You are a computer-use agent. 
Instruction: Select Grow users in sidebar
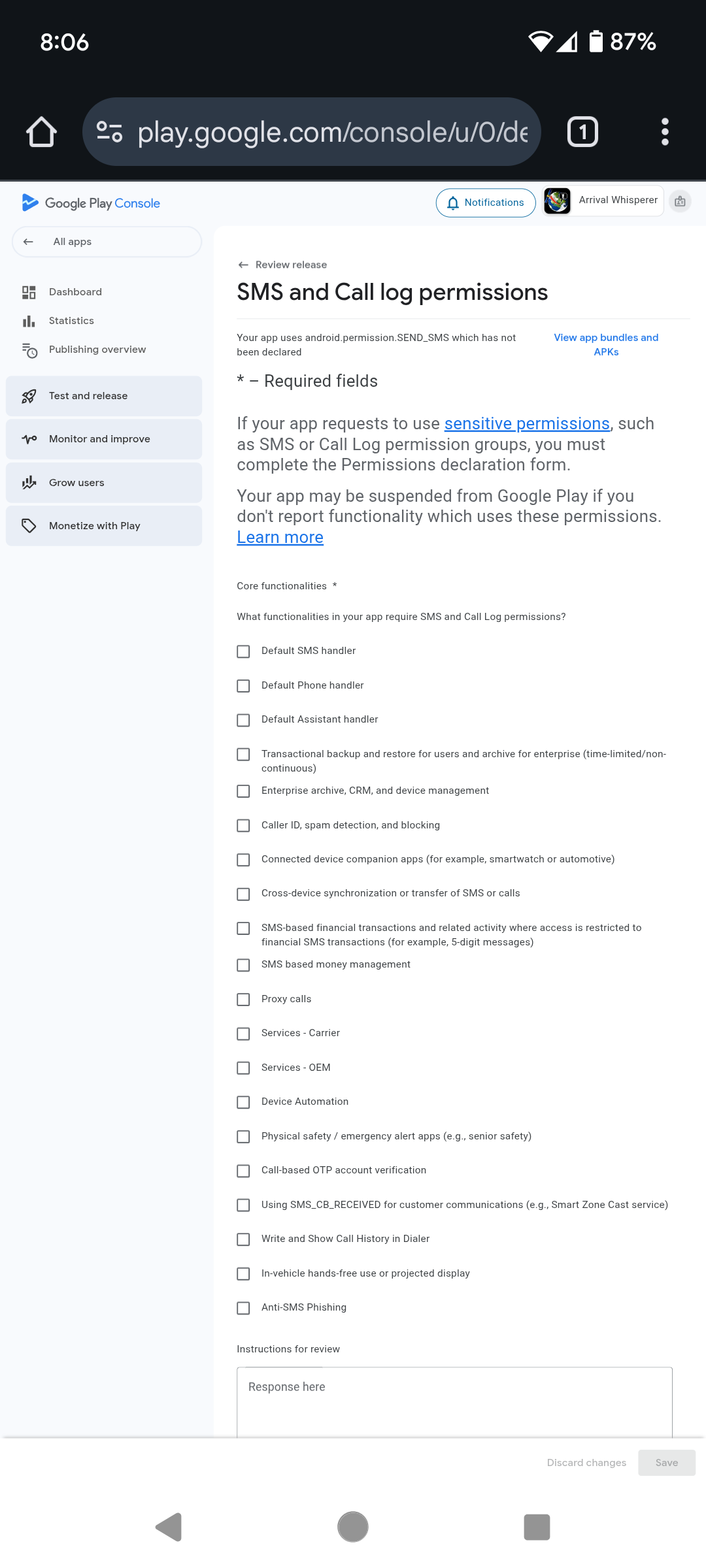click(76, 482)
